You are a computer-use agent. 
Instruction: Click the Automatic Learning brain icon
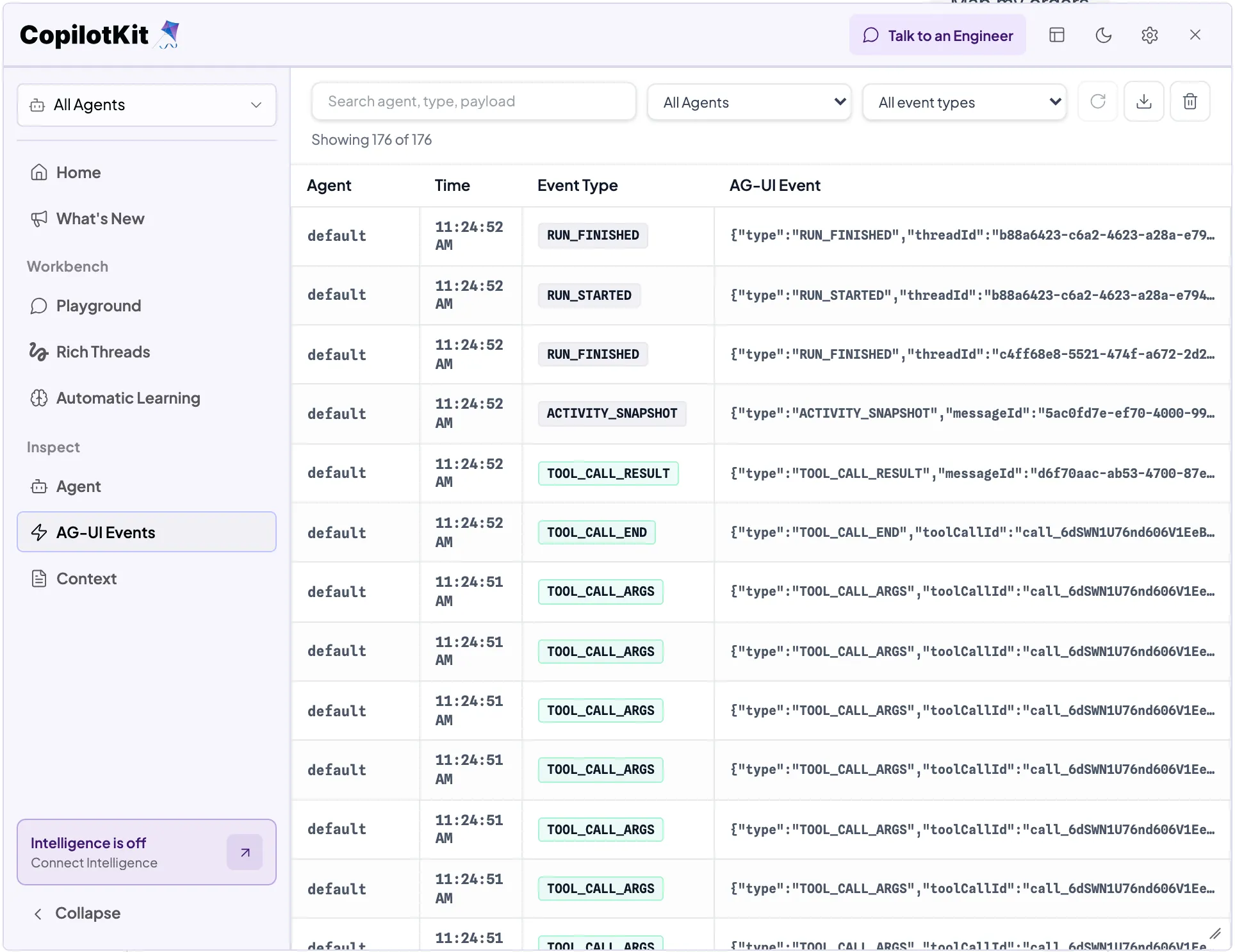[x=39, y=398]
